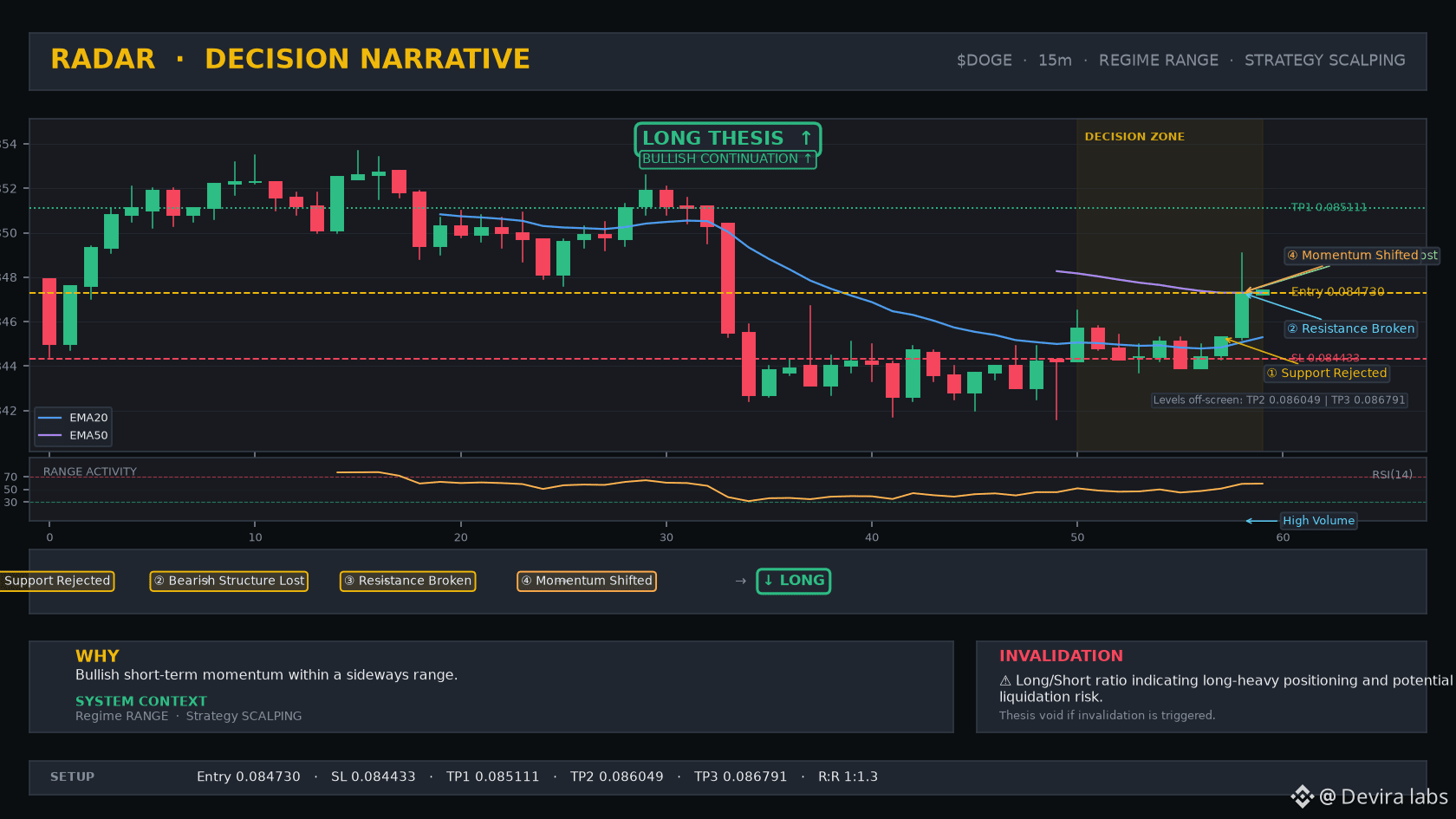Screen dimensions: 1456x819
Task: Click TP3 0.086791 in setup row
Action: tap(740, 777)
